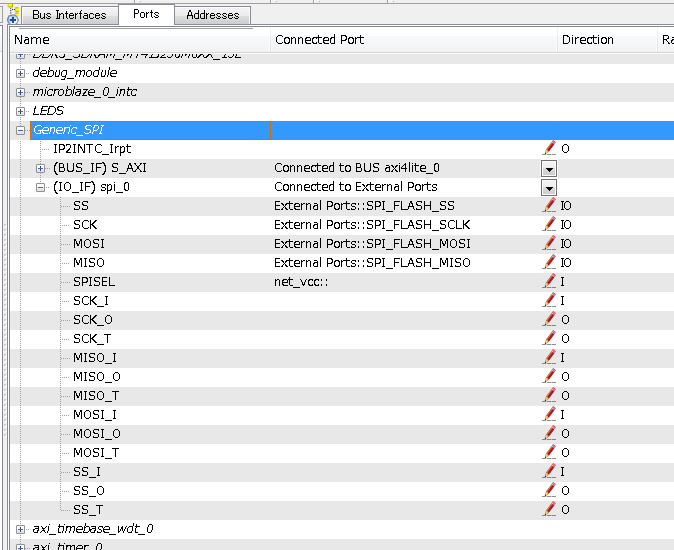Click the pencil icon for SS_T port
Image resolution: width=674 pixels, height=550 pixels.
click(549, 510)
